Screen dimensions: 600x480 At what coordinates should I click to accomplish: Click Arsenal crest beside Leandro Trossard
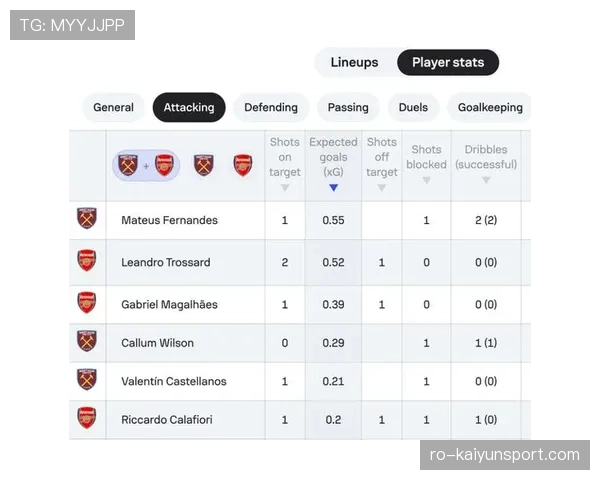point(87,260)
